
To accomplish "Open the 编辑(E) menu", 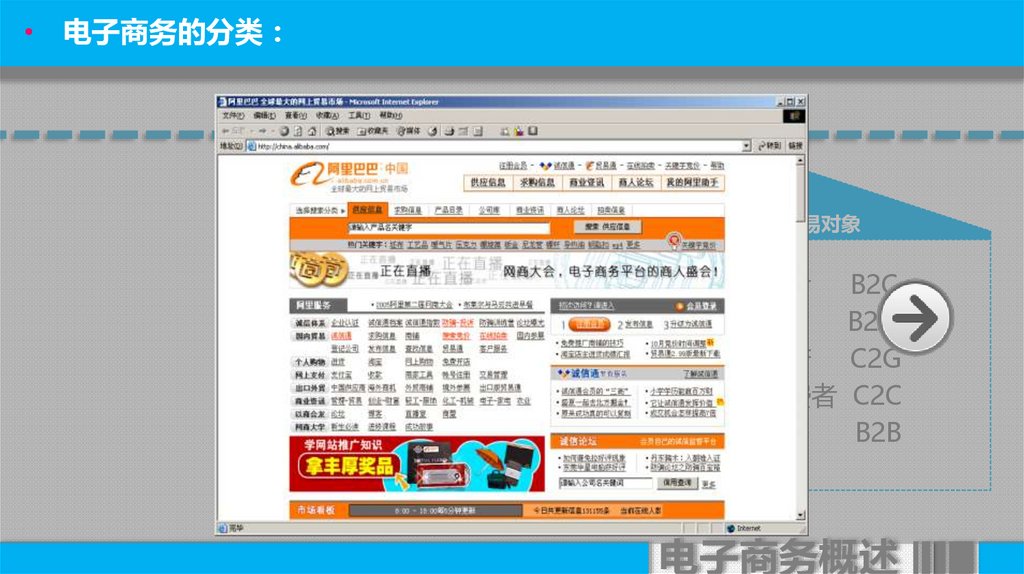I will (x=264, y=116).
